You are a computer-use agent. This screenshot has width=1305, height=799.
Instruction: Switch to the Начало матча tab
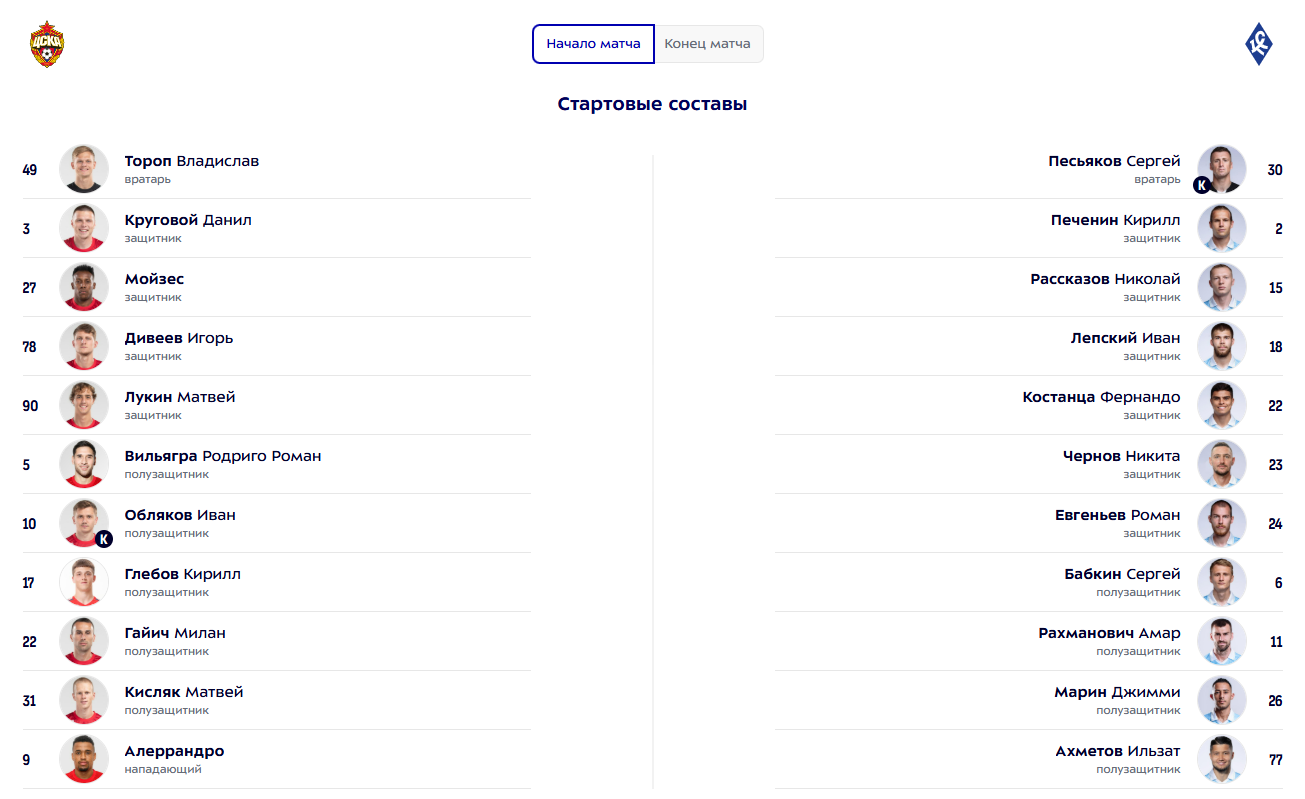(x=593, y=44)
